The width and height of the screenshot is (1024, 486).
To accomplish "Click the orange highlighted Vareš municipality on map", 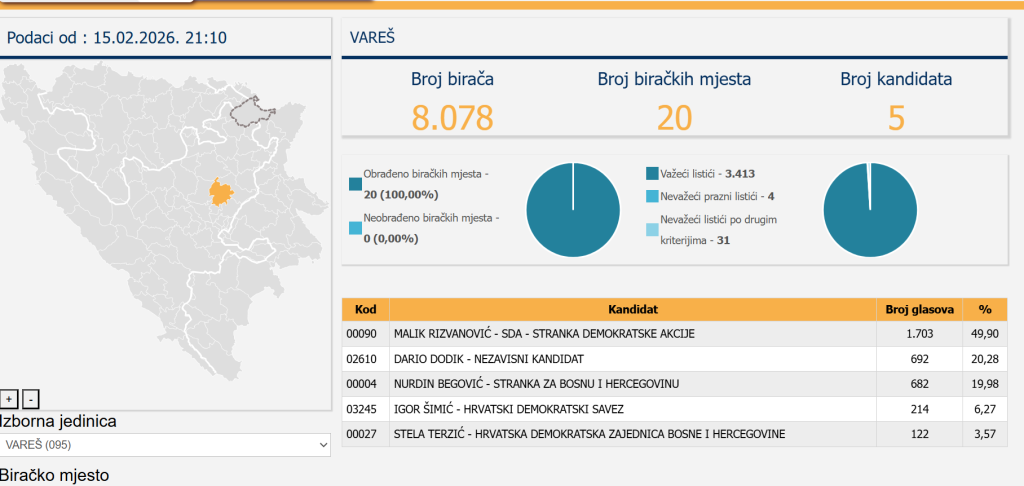I will tap(222, 191).
